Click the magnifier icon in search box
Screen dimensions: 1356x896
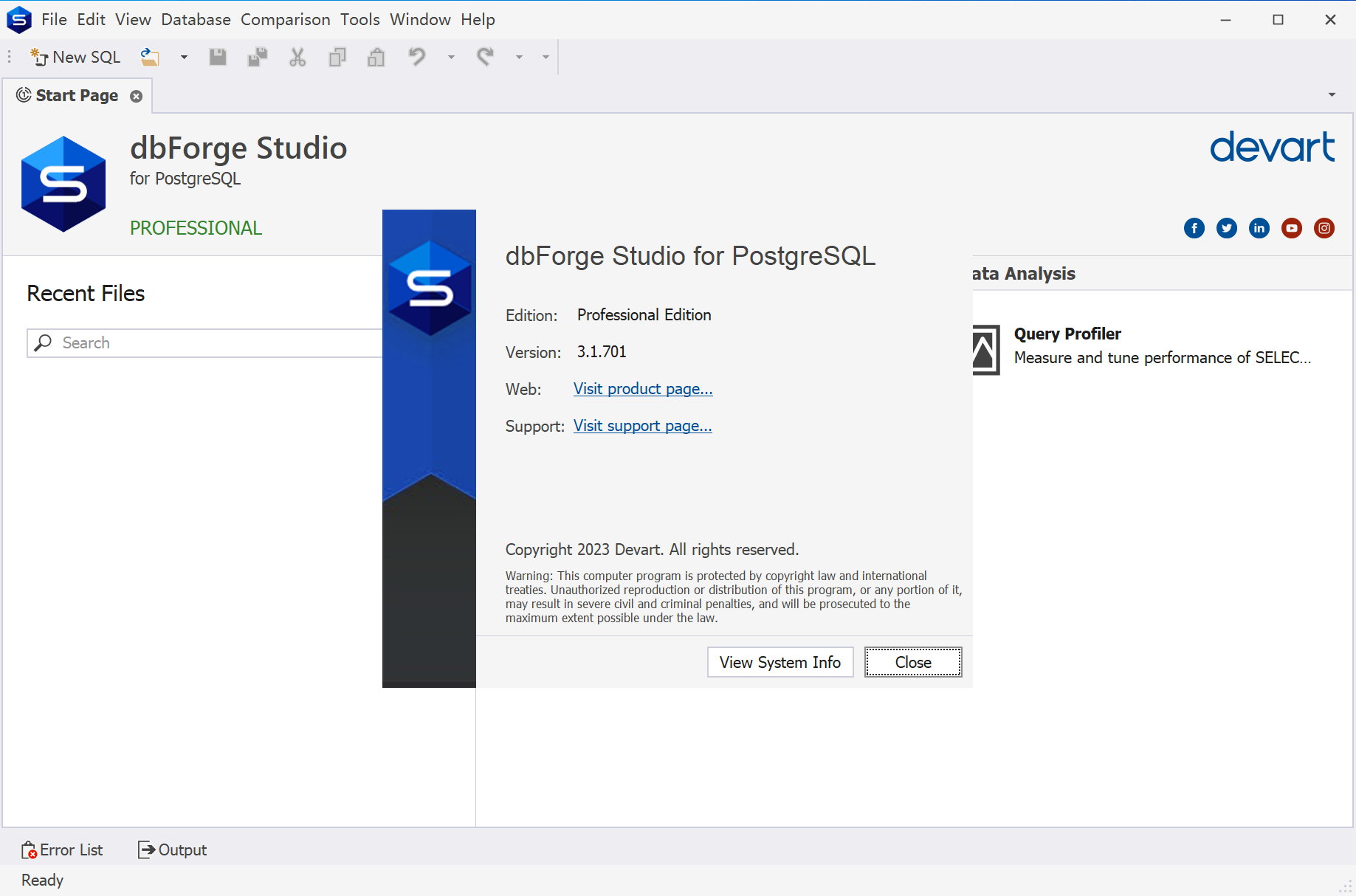pyautogui.click(x=44, y=342)
